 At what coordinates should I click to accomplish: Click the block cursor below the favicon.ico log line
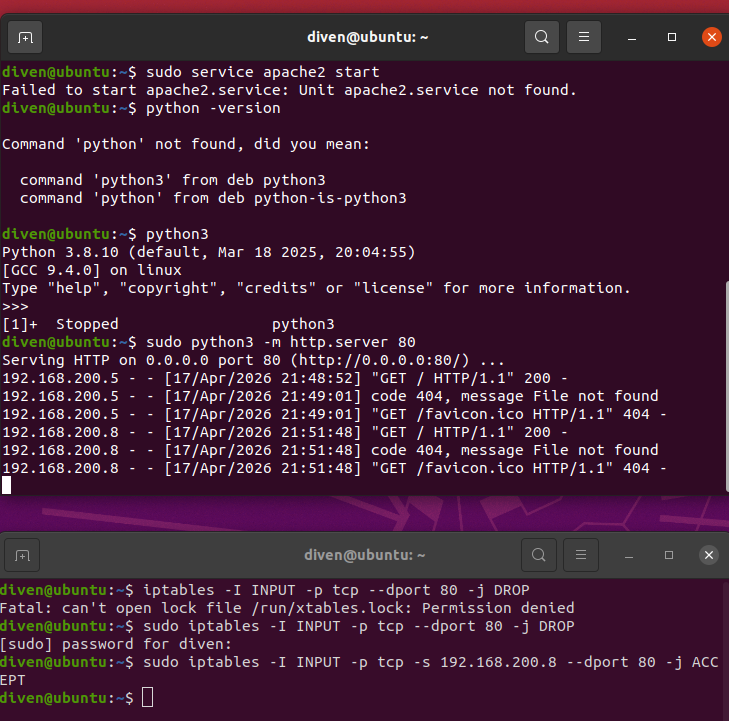(7, 485)
